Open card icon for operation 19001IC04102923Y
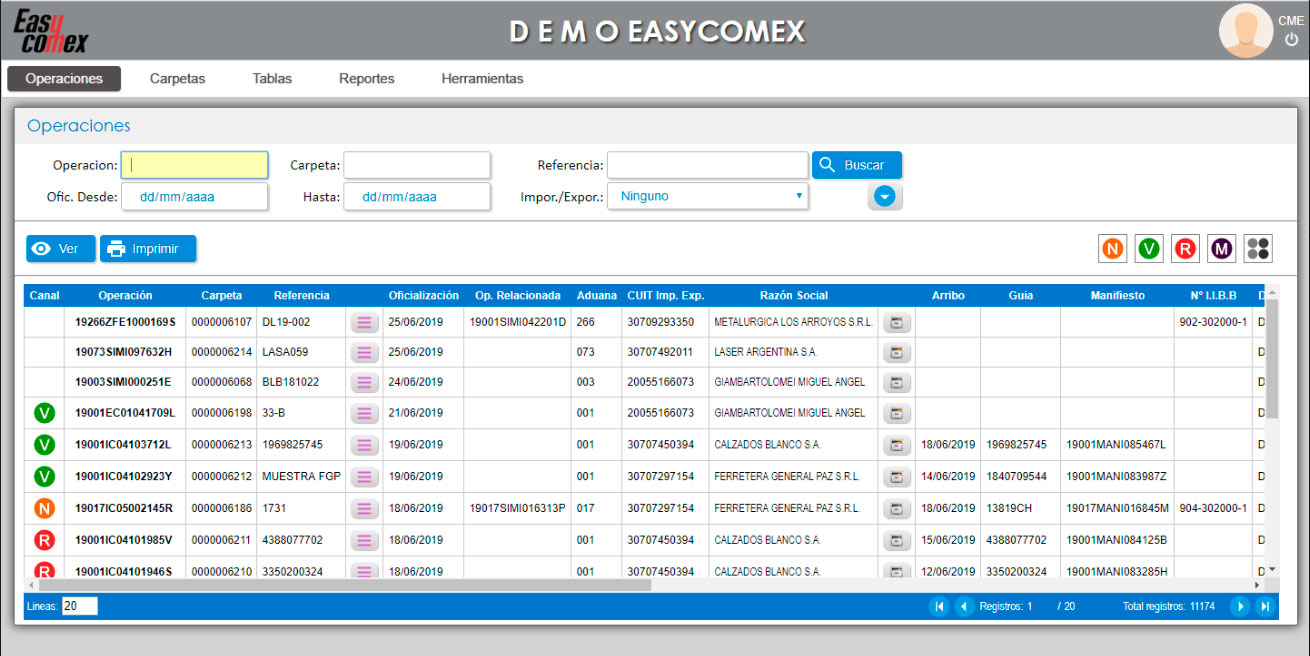Screen dimensions: 1310x656 (x=897, y=477)
